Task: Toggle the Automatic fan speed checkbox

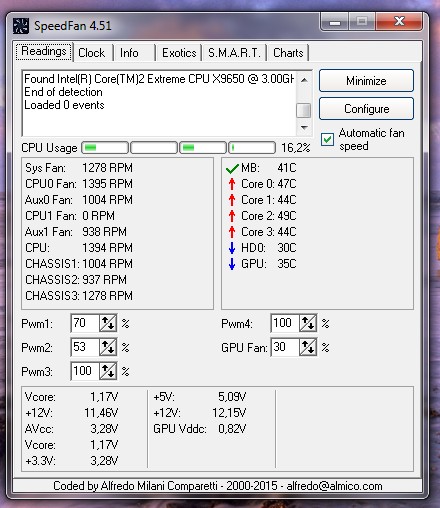Action: (x=327, y=139)
